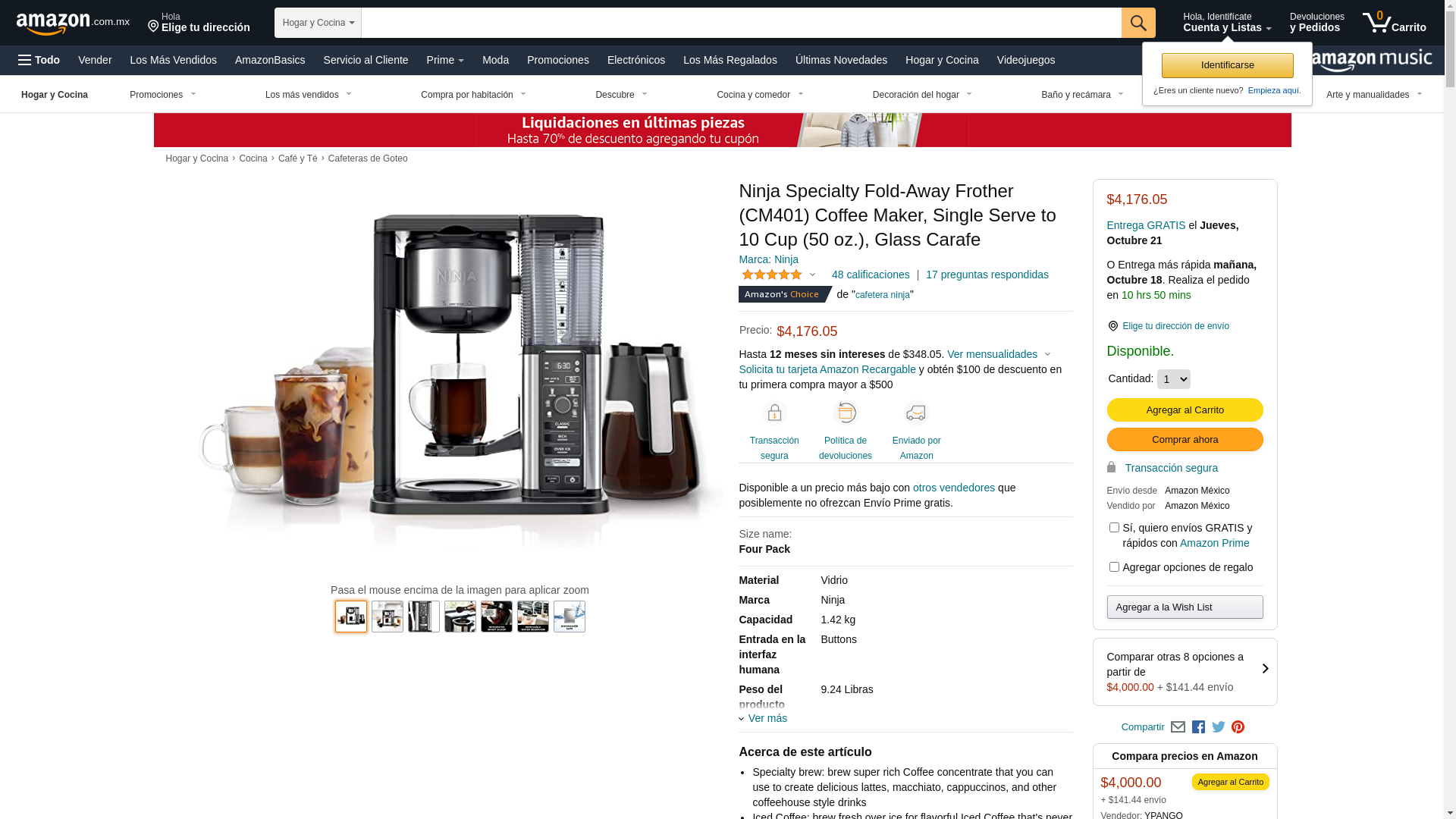Share the product via Facebook icon
This screenshot has width=1456, height=819.
(x=1198, y=727)
